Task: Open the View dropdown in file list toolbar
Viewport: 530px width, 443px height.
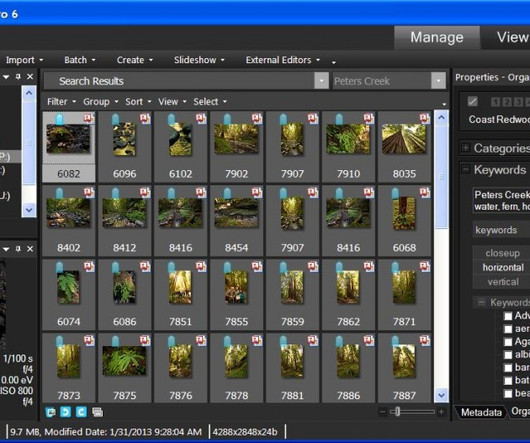Action: click(172, 102)
